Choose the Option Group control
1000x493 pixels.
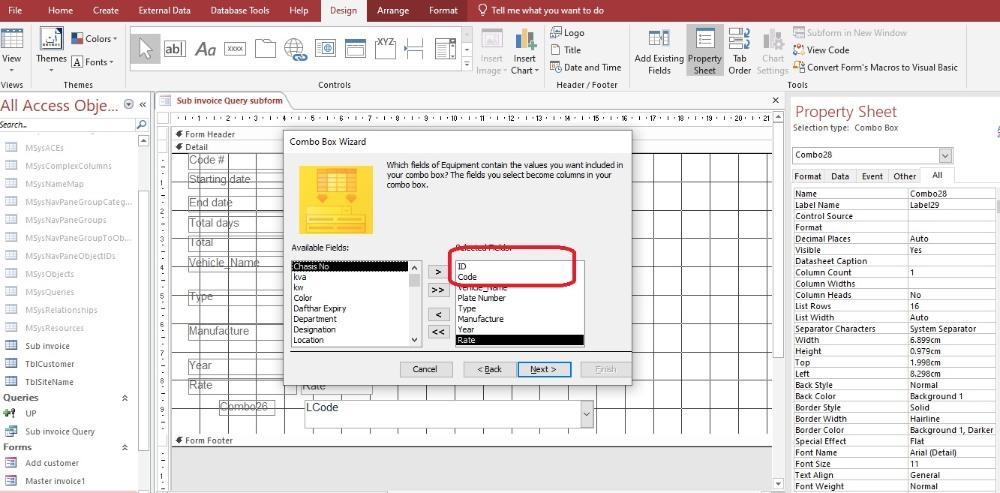tap(385, 48)
